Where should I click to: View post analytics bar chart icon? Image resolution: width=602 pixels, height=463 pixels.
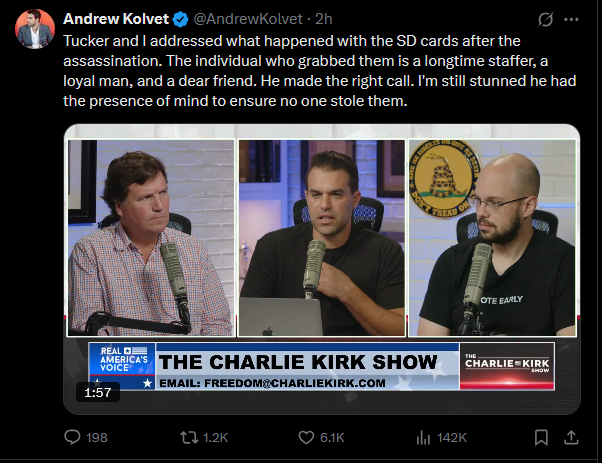click(x=423, y=437)
